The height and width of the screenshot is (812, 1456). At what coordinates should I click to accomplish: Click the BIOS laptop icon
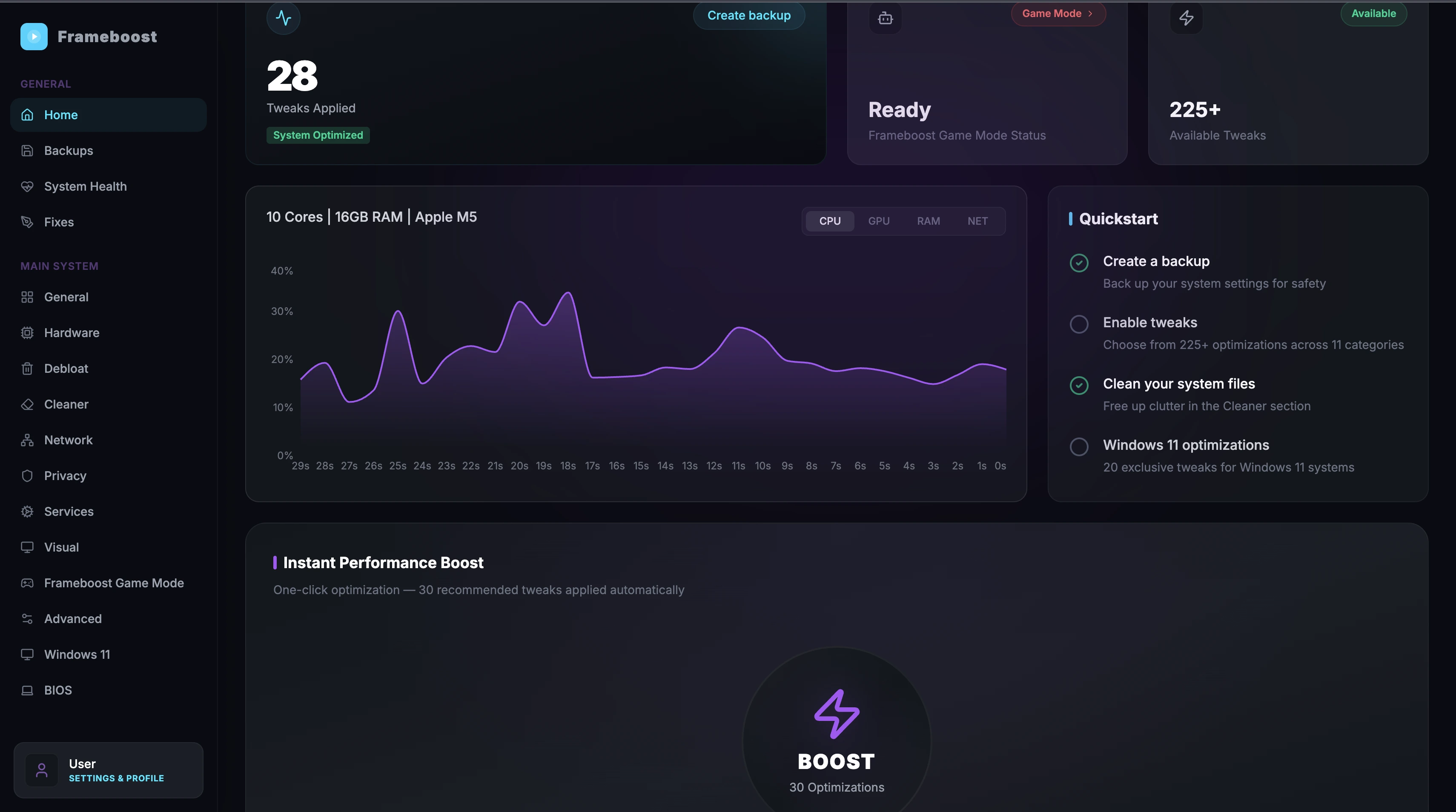pos(27,691)
